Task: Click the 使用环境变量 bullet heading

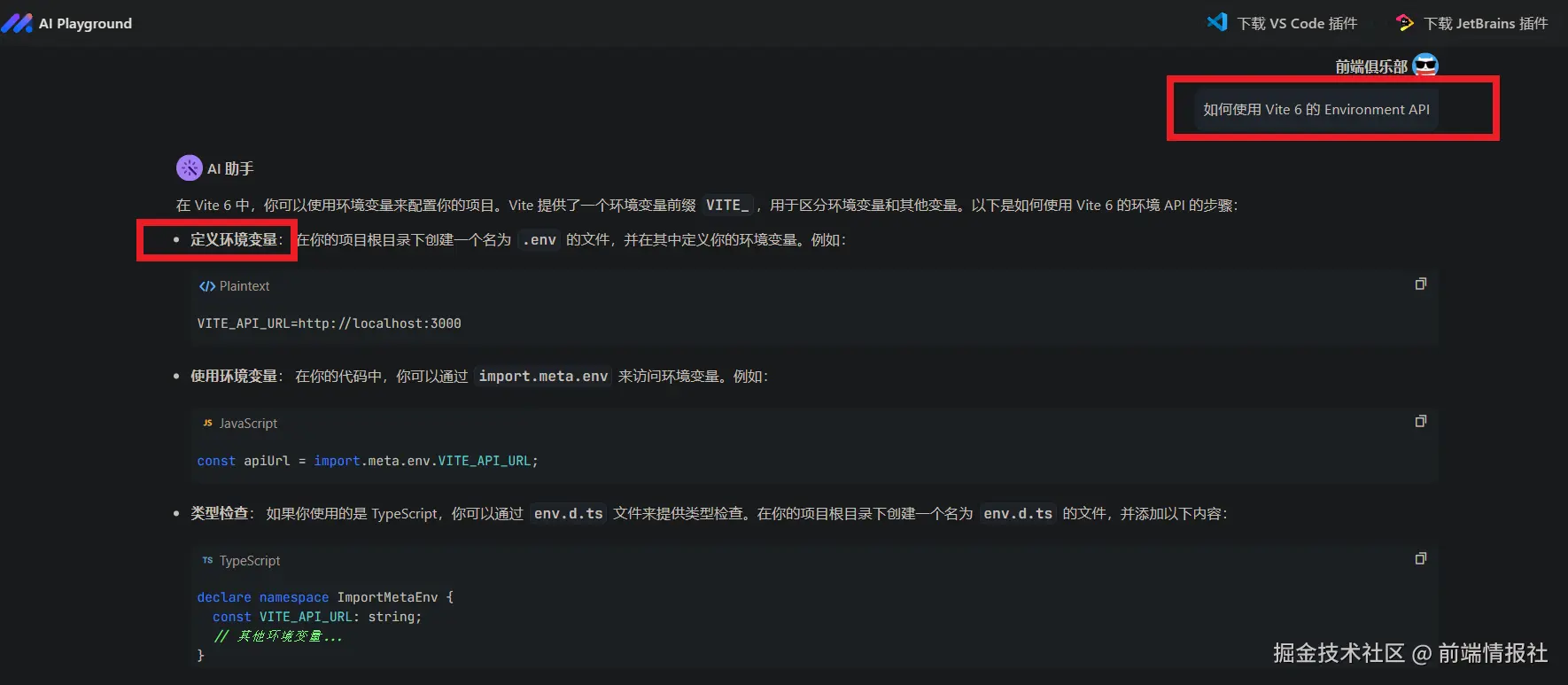Action: [234, 376]
